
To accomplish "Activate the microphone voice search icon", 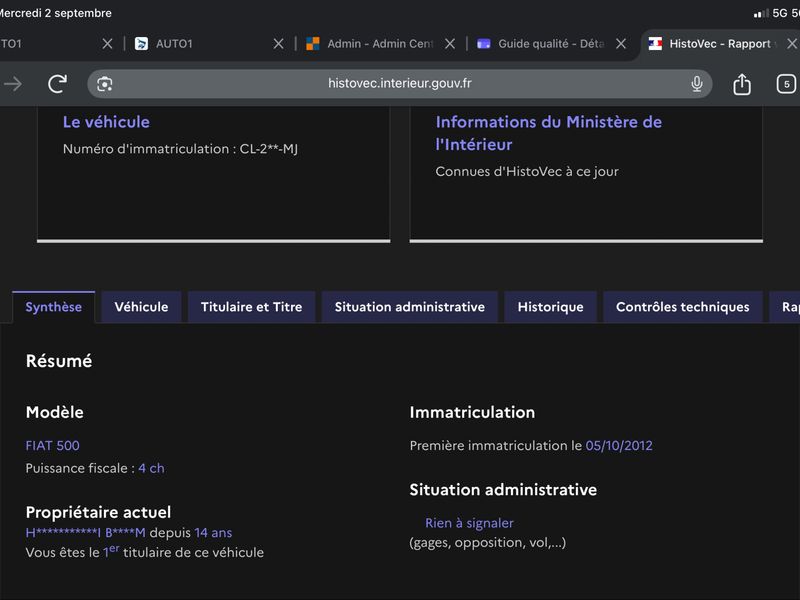I will coord(696,84).
